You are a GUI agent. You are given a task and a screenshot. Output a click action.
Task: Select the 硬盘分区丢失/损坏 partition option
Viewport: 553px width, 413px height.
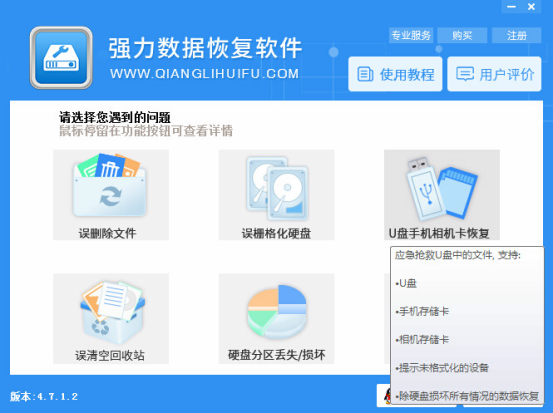276,318
